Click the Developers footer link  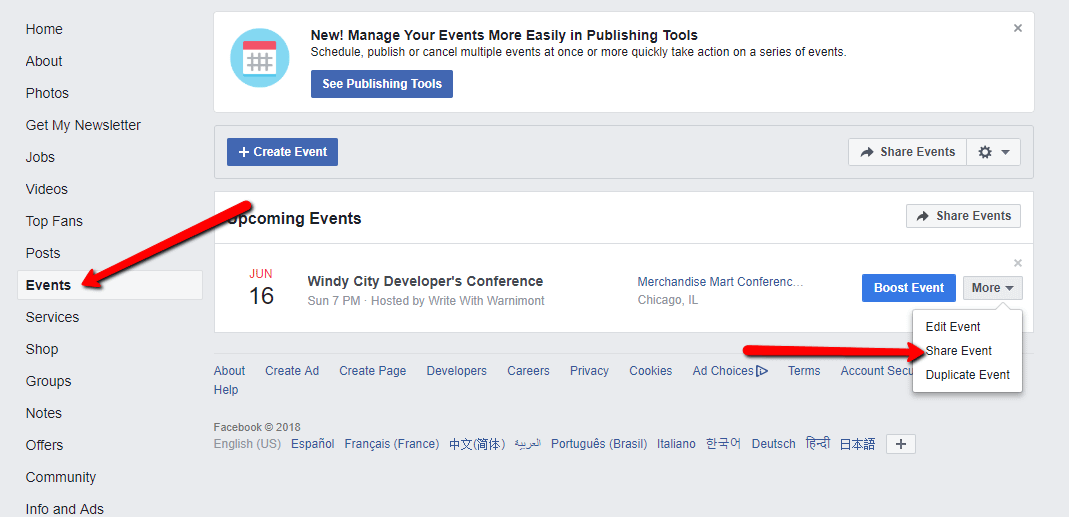click(457, 371)
